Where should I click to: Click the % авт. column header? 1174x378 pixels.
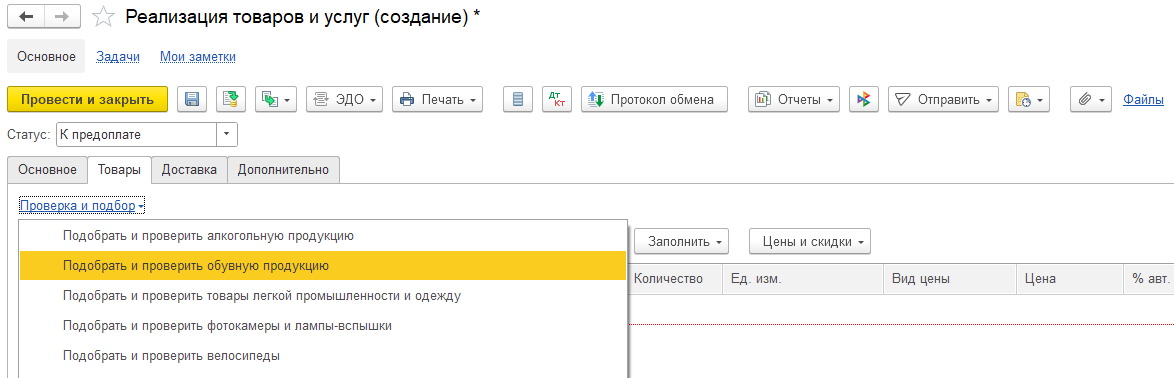click(1149, 279)
